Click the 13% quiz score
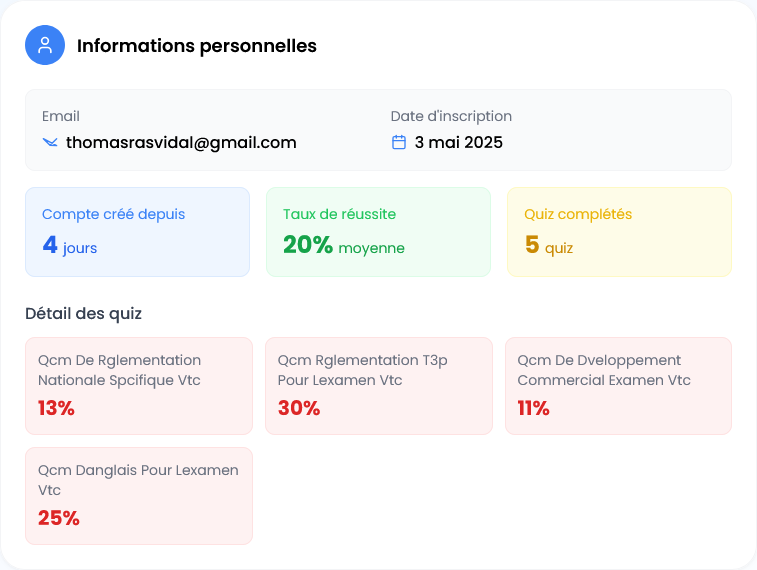The image size is (757, 570). pos(56,408)
